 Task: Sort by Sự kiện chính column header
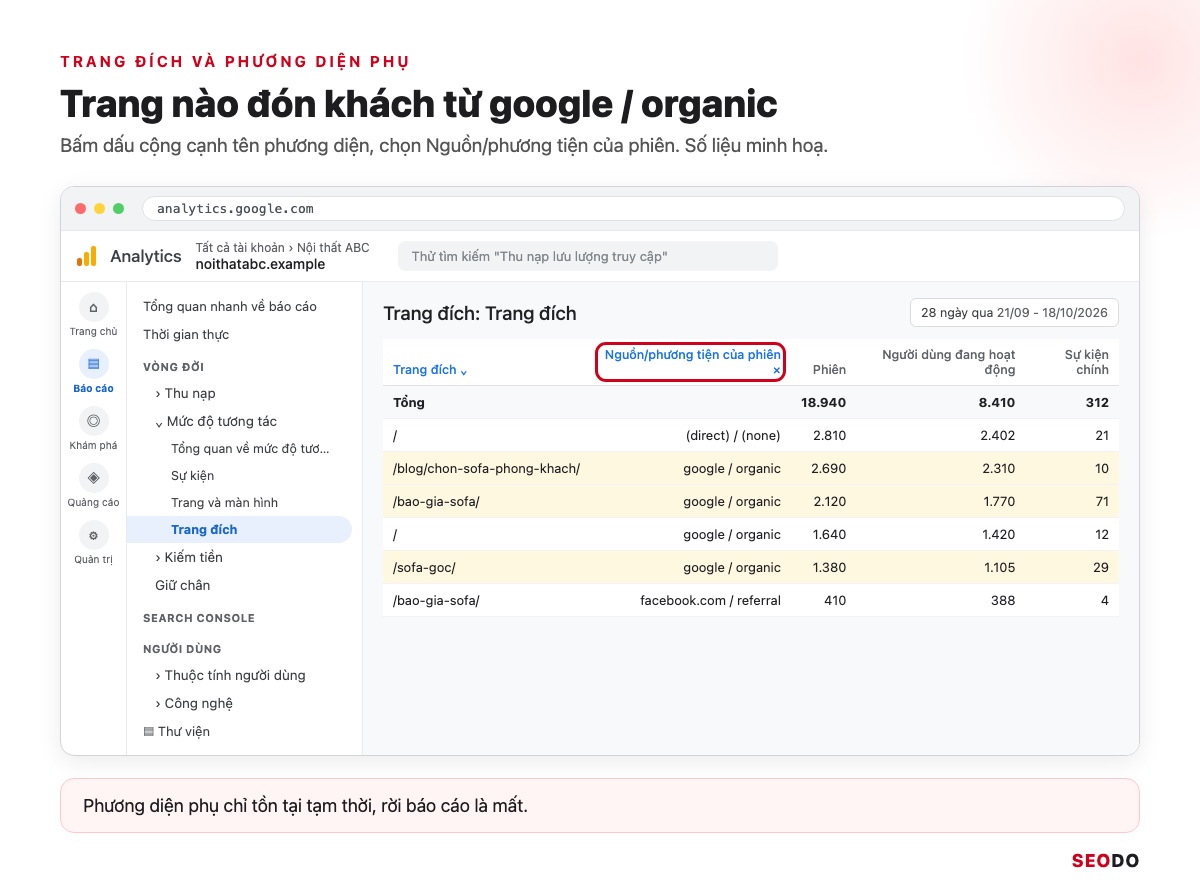[1087, 362]
